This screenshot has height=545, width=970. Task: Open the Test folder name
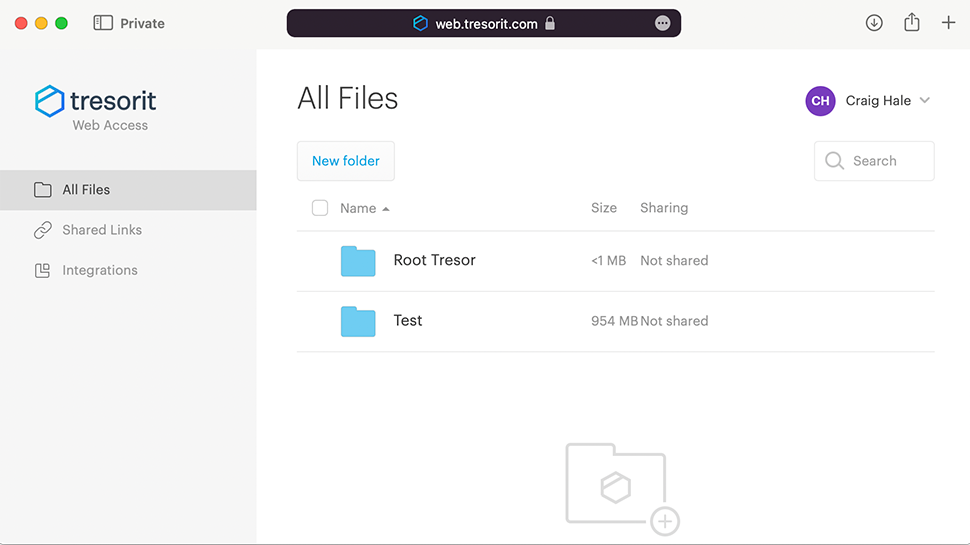coord(408,320)
